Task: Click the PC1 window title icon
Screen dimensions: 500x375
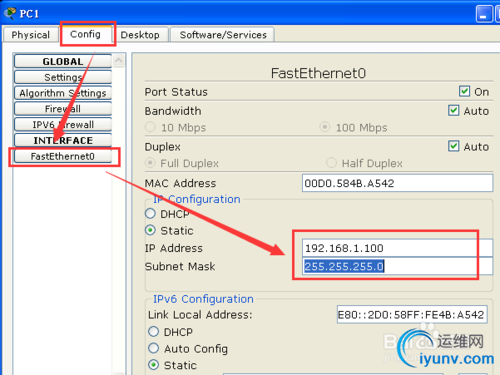Action: (x=10, y=13)
